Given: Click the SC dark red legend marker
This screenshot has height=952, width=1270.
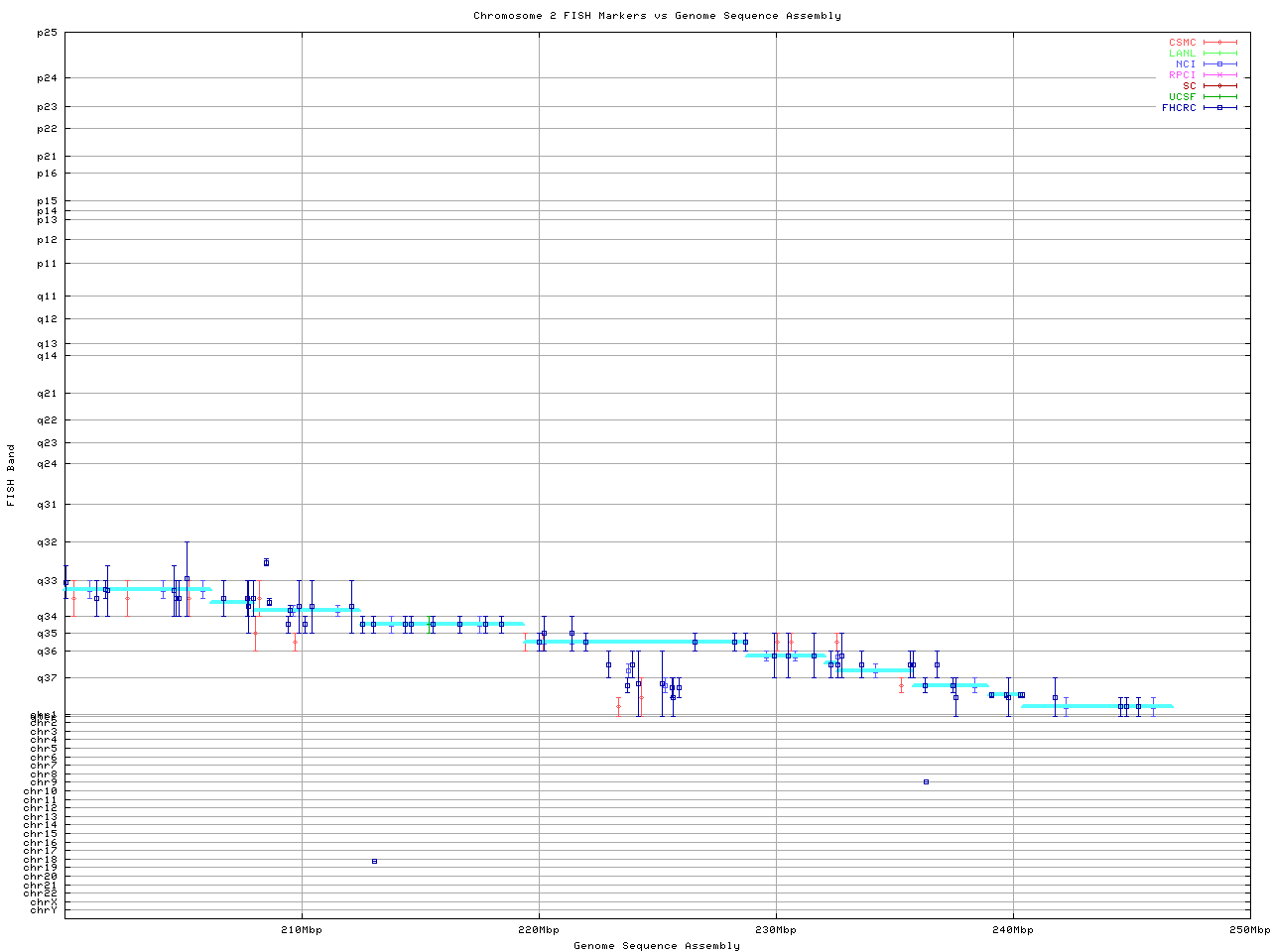Looking at the screenshot, I should (1219, 86).
